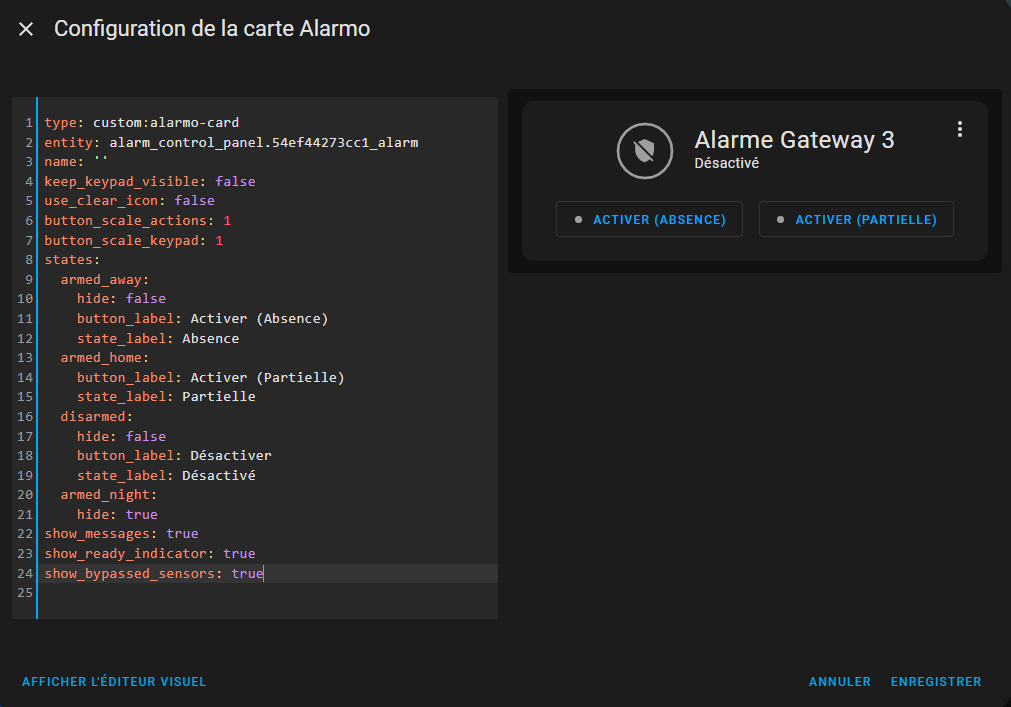
Task: Click the 'keep_keypad_visible: false' line
Action: (150, 181)
